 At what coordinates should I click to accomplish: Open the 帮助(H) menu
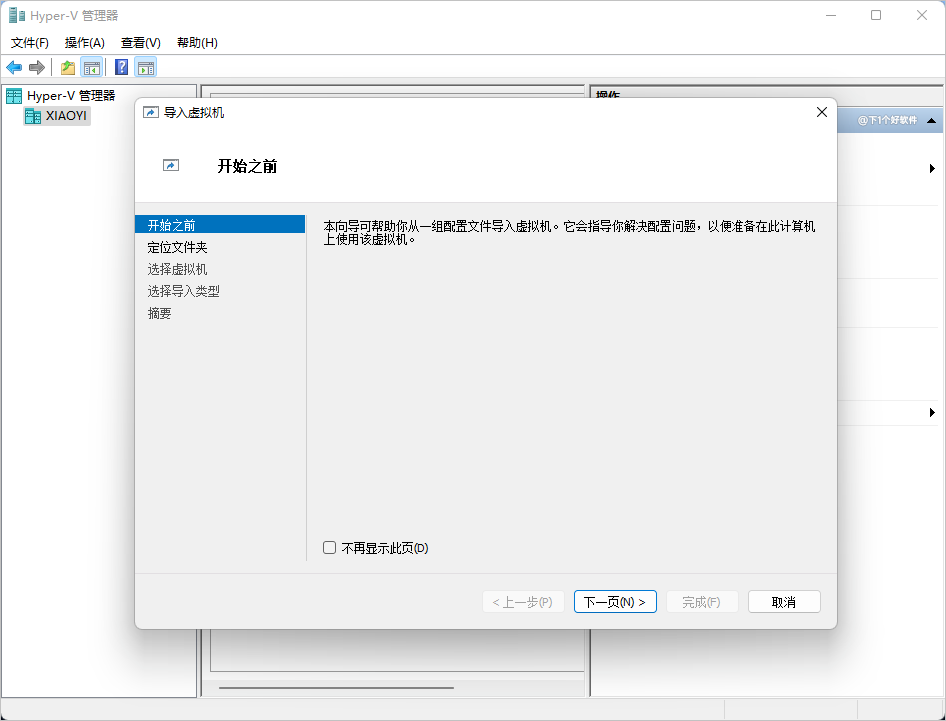[x=197, y=43]
